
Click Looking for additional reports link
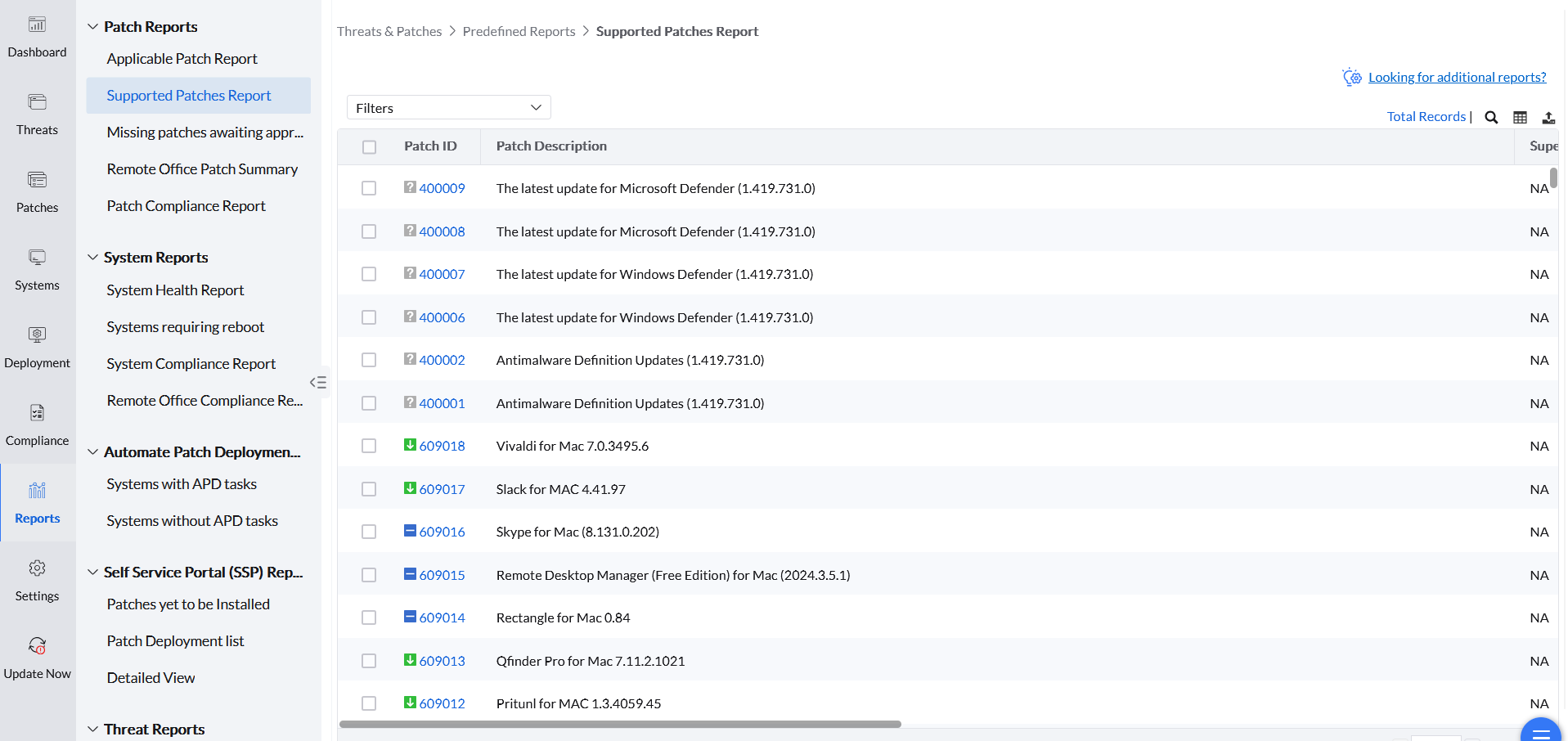point(1458,77)
